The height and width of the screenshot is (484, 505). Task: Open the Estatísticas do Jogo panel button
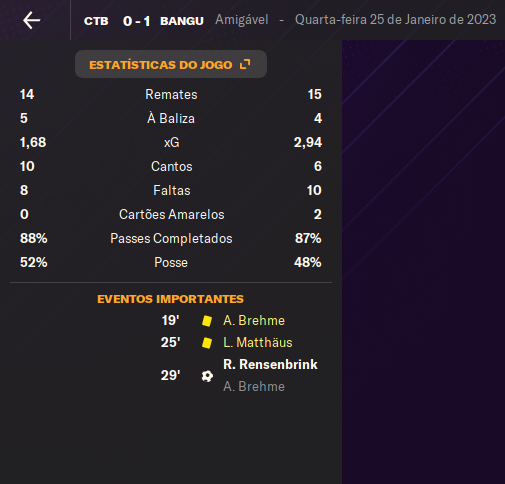[171, 64]
